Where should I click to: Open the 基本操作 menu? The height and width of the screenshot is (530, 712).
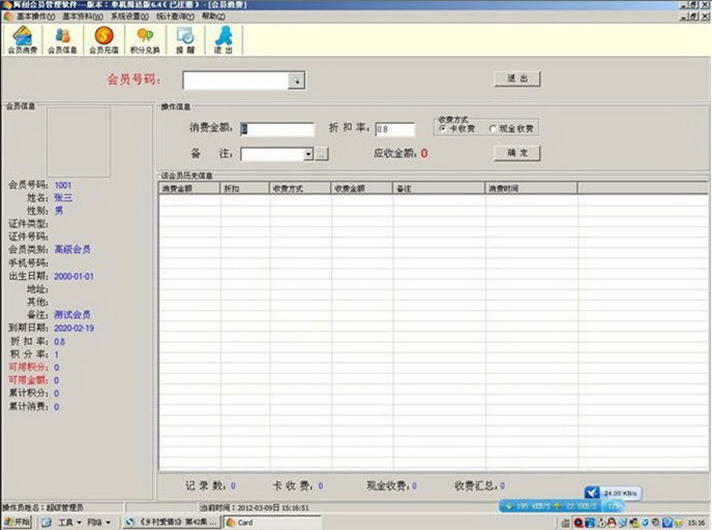click(x=36, y=16)
